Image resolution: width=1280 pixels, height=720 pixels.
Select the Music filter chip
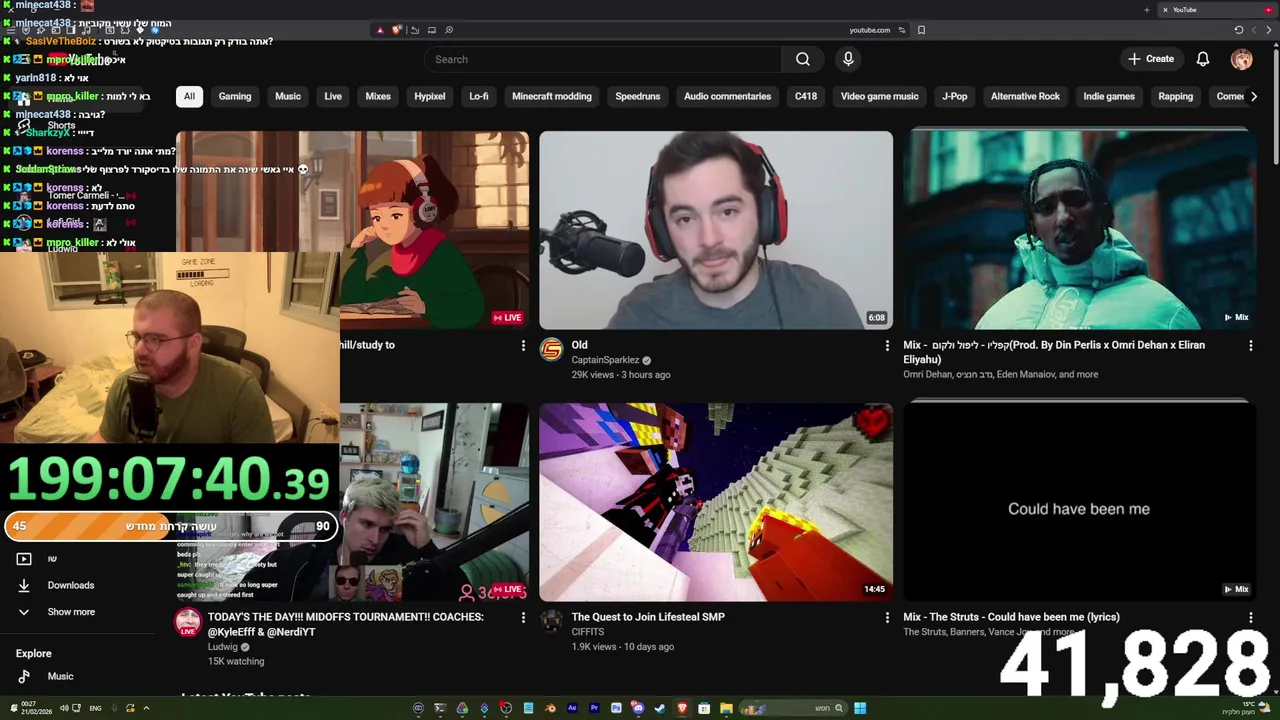pyautogui.click(x=288, y=96)
